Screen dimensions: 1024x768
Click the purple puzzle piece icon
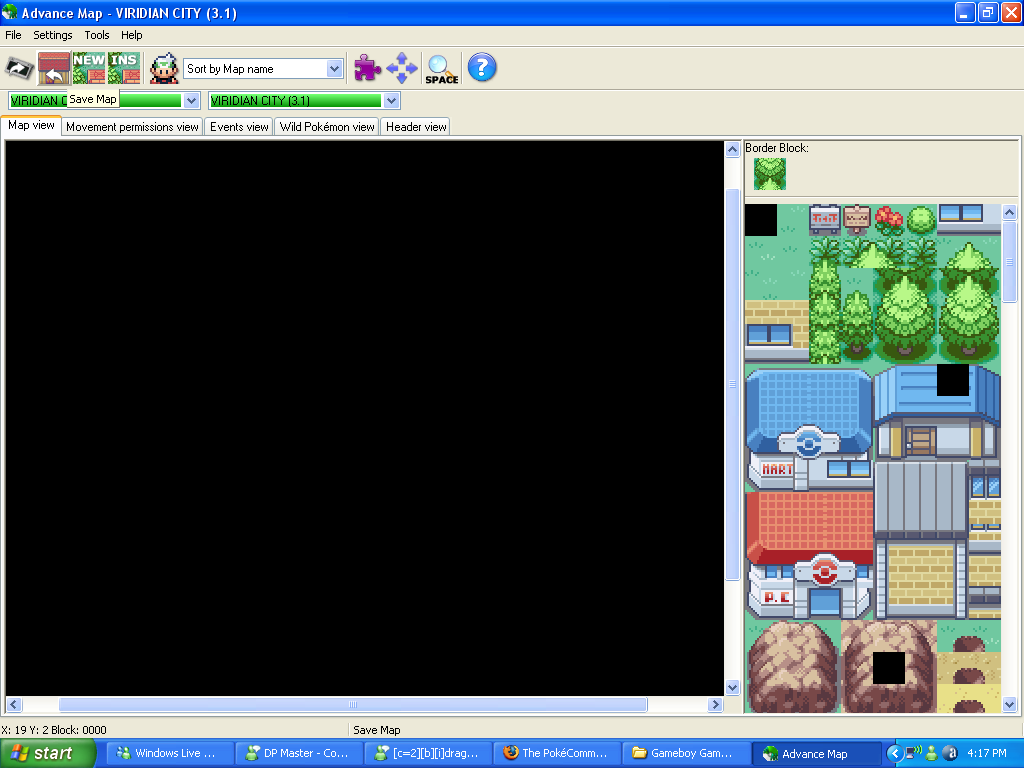tap(367, 68)
